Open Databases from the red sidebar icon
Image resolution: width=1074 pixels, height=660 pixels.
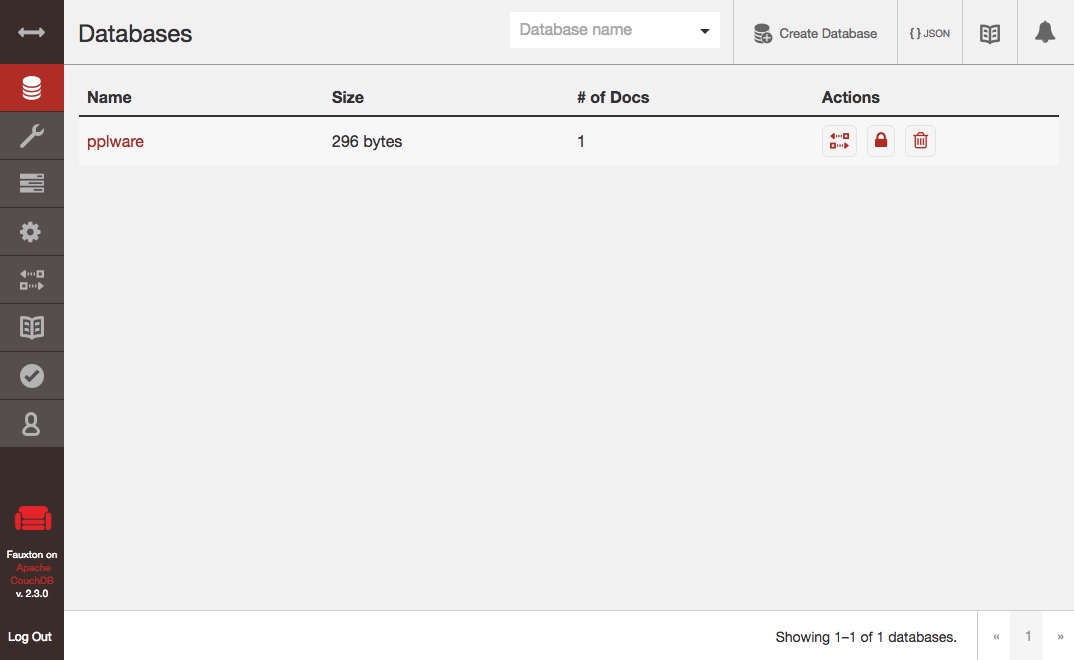(31, 88)
